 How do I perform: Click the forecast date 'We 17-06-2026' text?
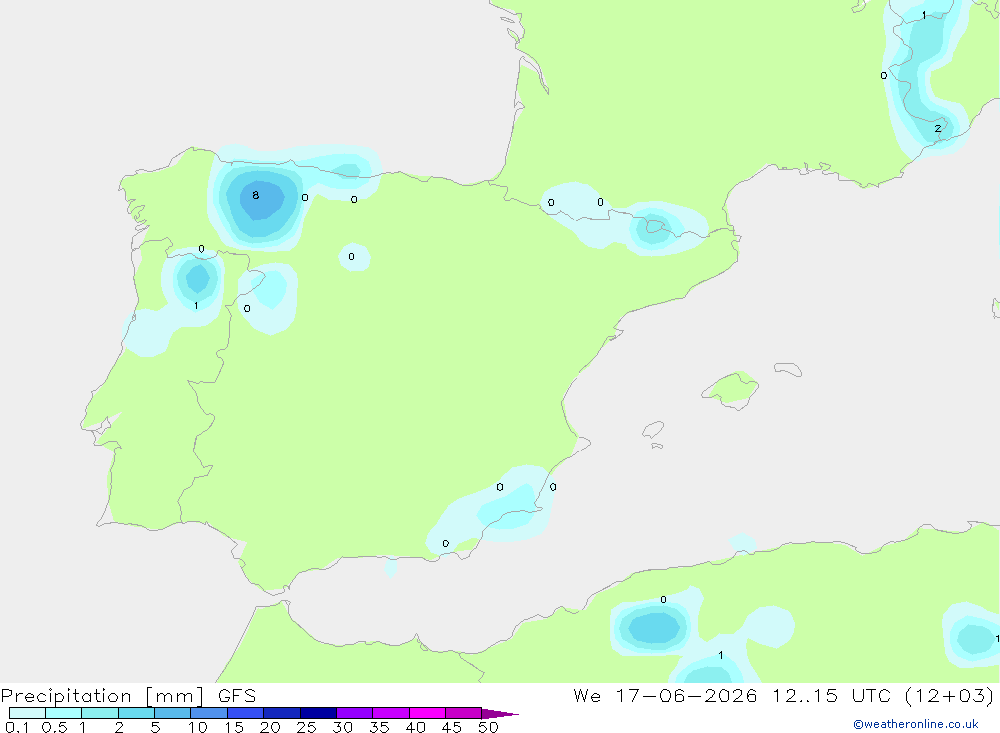pyautogui.click(x=665, y=696)
